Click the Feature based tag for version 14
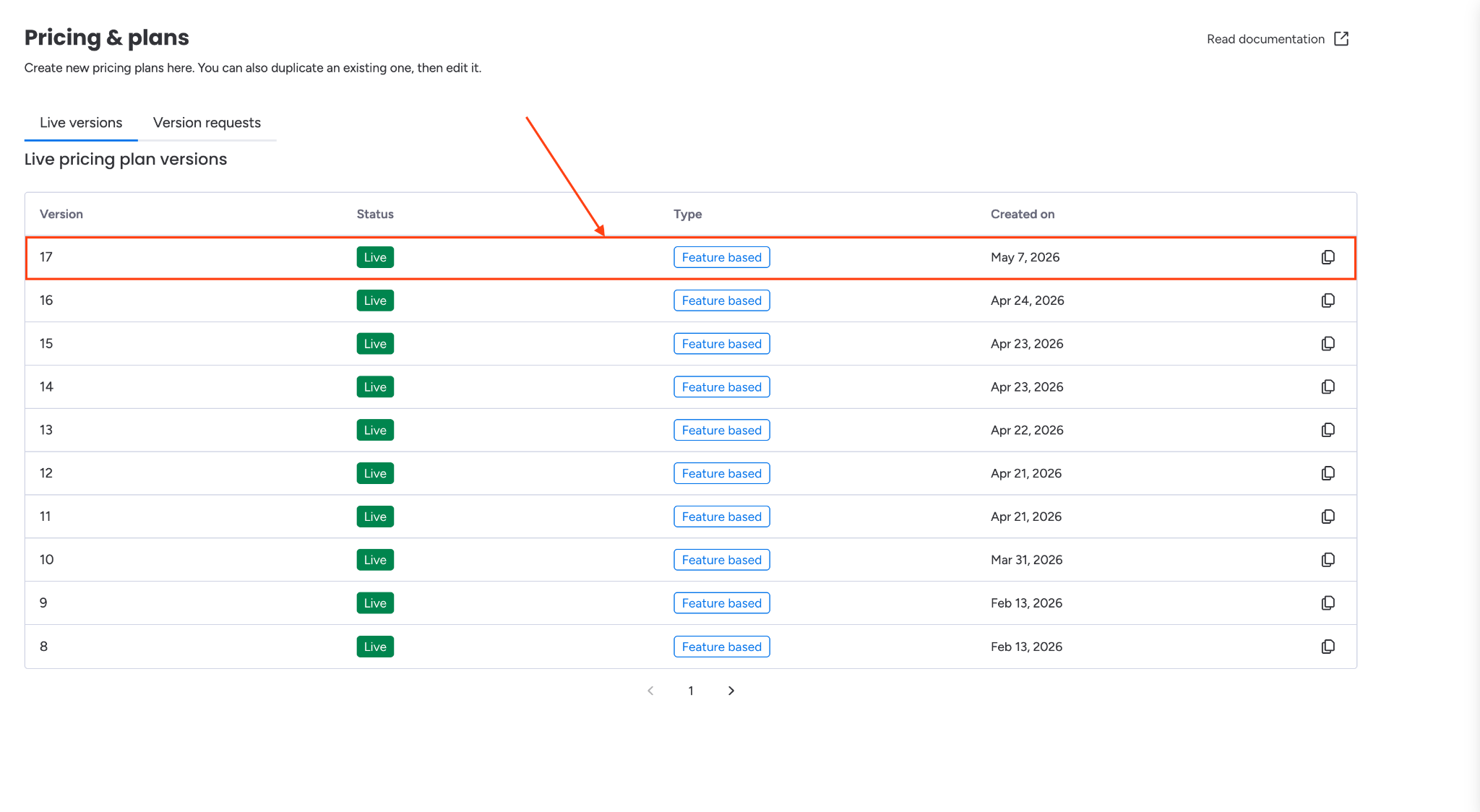The width and height of the screenshot is (1480, 812). pos(722,387)
